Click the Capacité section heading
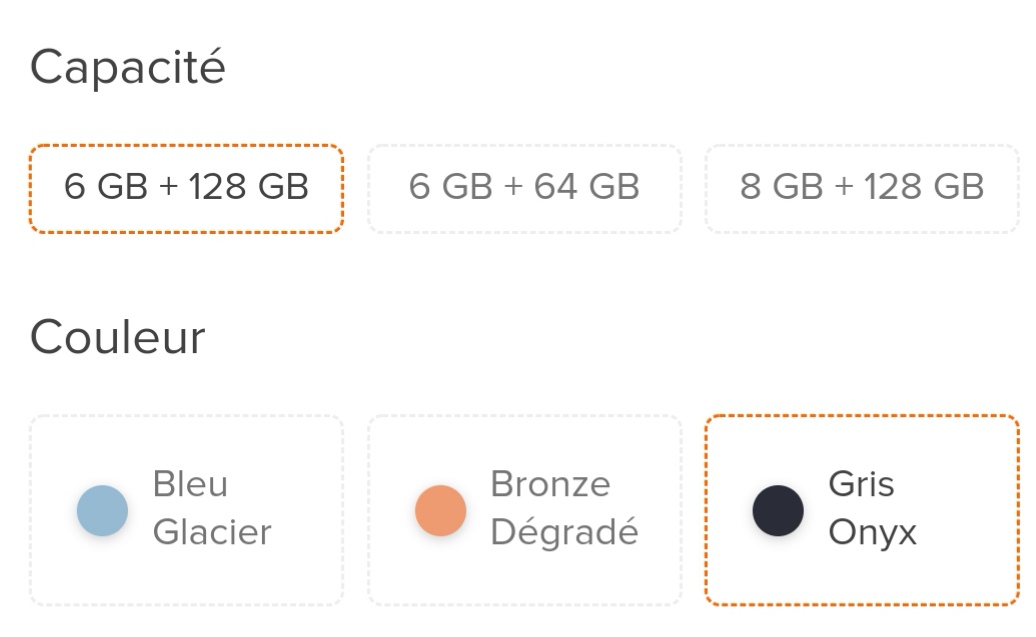The width and height of the screenshot is (1036, 637). [127, 68]
